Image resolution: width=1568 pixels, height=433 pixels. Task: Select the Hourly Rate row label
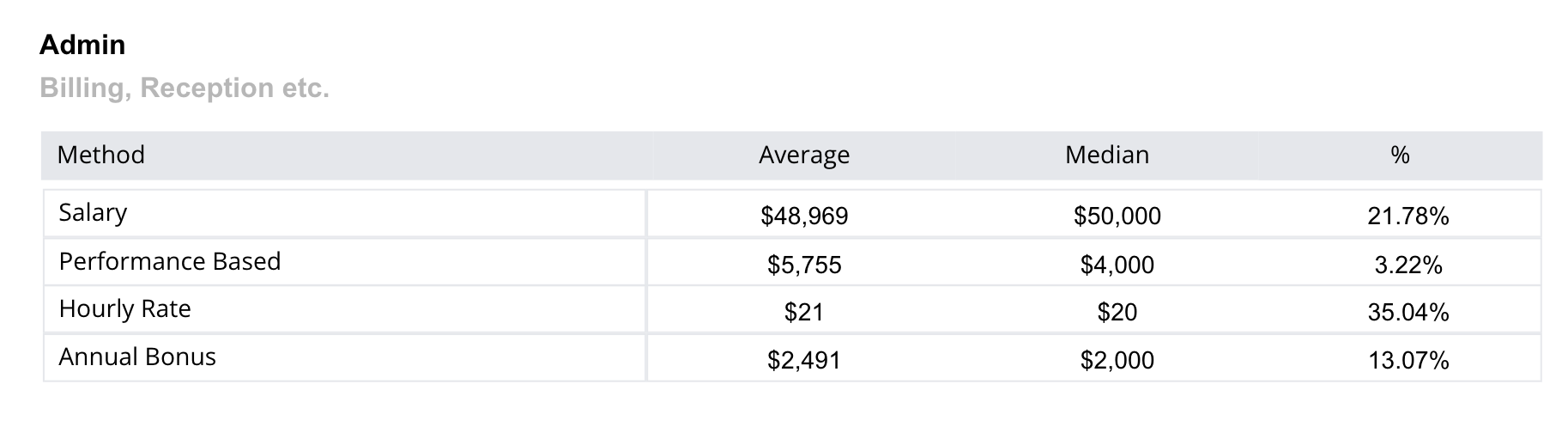pos(125,309)
